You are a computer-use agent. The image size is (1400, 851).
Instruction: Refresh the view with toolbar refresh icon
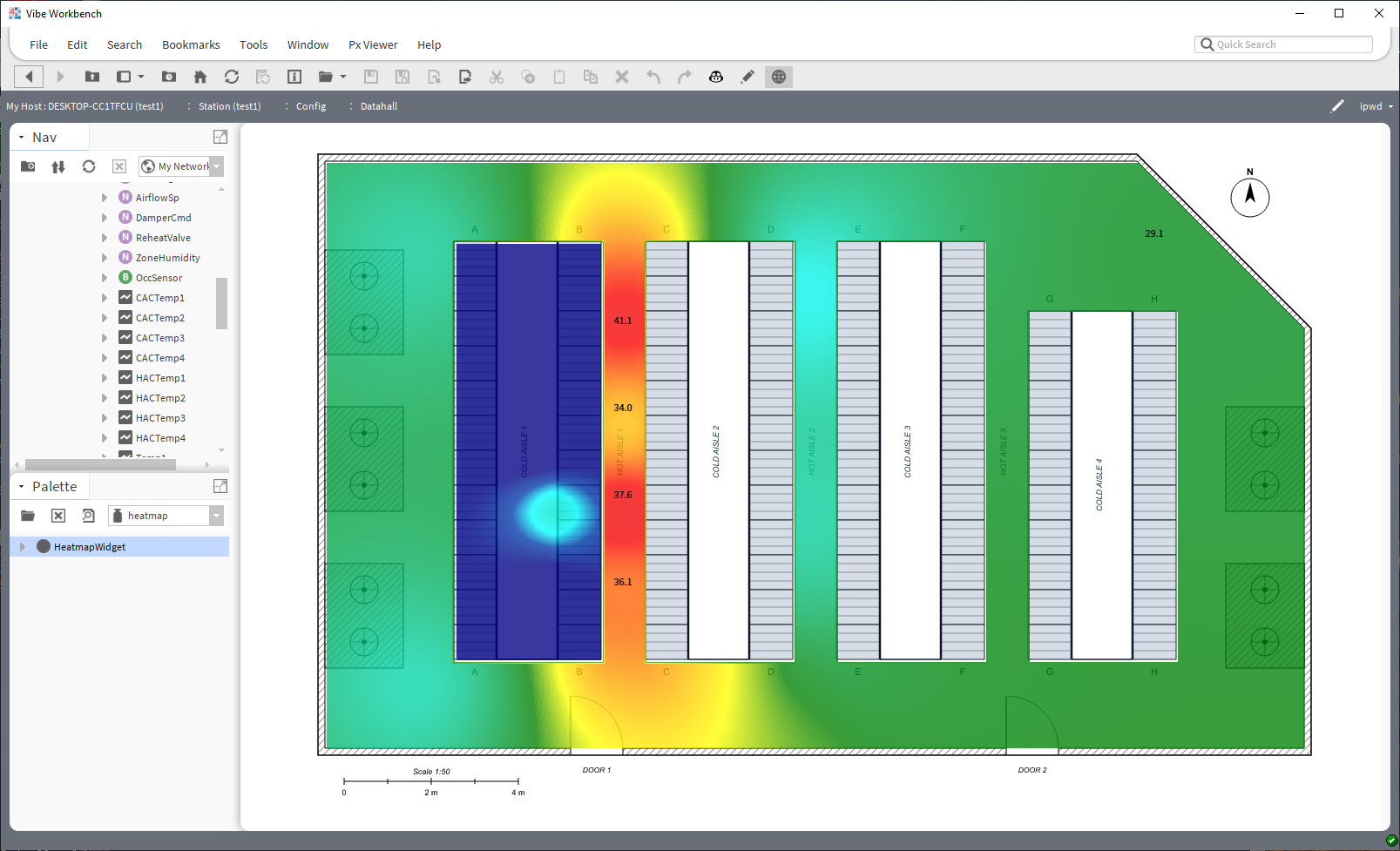coord(232,77)
